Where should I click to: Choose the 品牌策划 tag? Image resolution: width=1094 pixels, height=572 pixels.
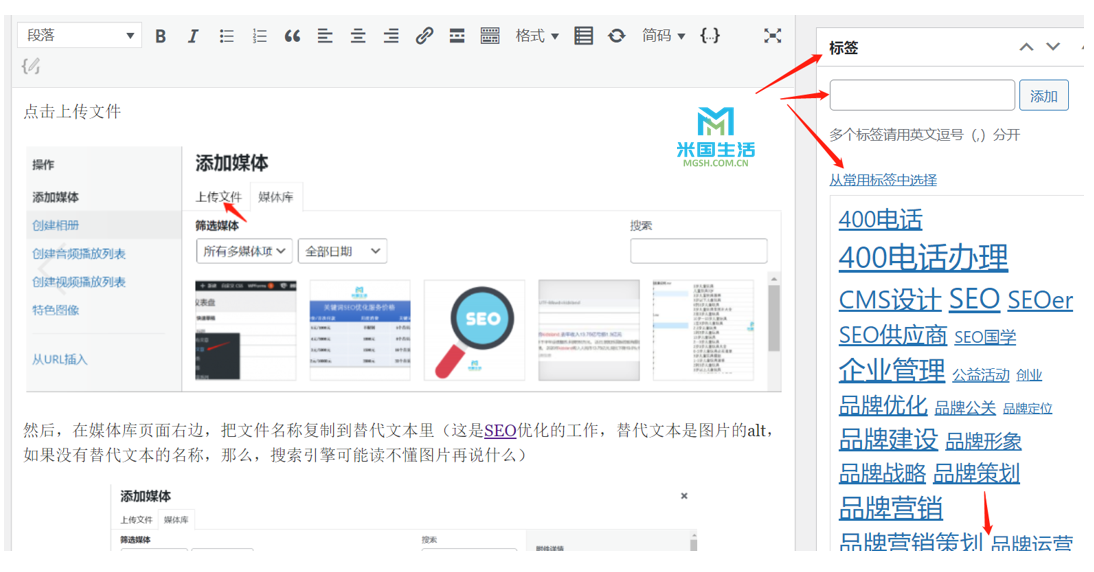(x=977, y=474)
